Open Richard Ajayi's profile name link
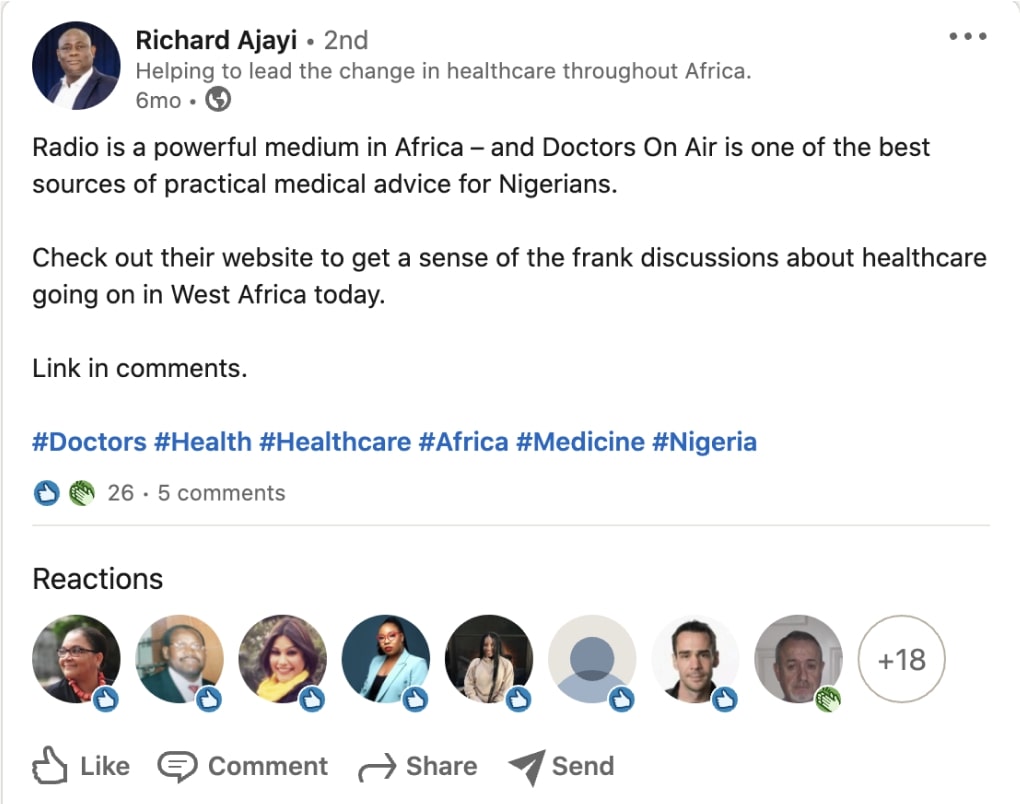The image size is (1020, 804). pos(215,40)
